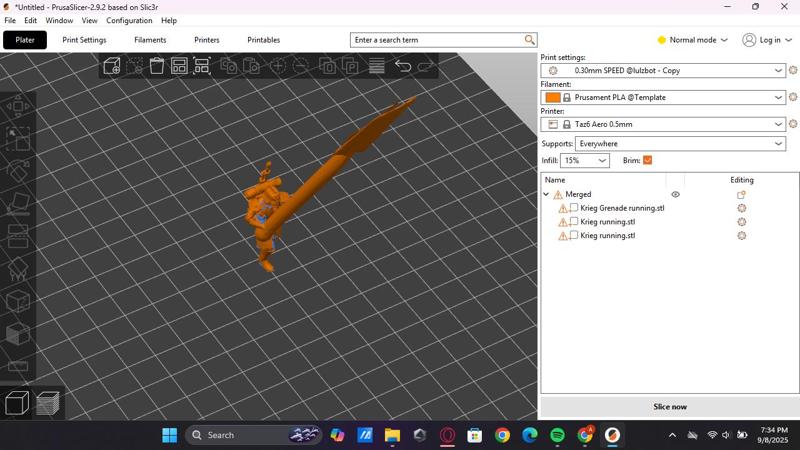
Task: Click the warning icon on Merged object
Action: (x=558, y=194)
